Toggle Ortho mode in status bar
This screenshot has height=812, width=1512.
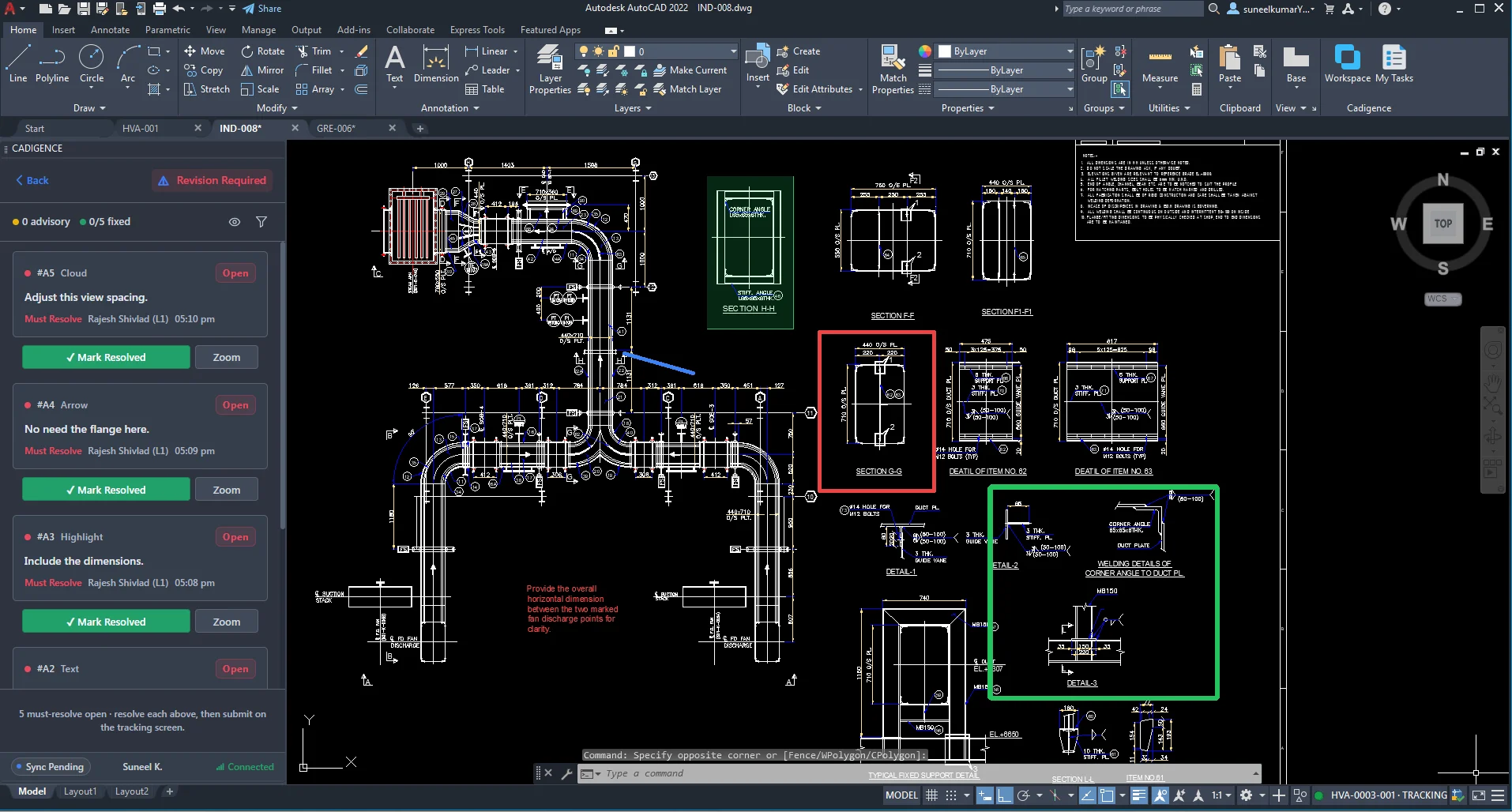coord(1004,795)
